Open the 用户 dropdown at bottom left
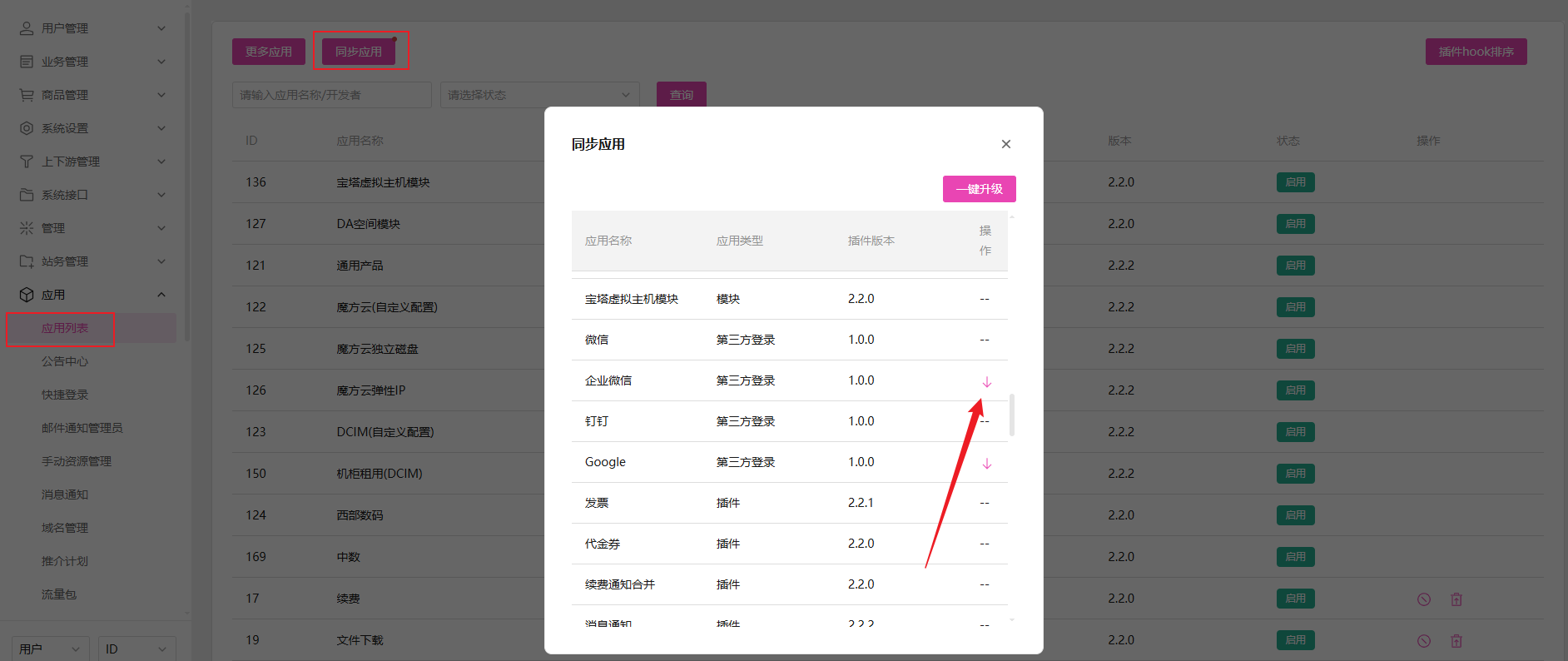The width and height of the screenshot is (1568, 661). tap(51, 649)
